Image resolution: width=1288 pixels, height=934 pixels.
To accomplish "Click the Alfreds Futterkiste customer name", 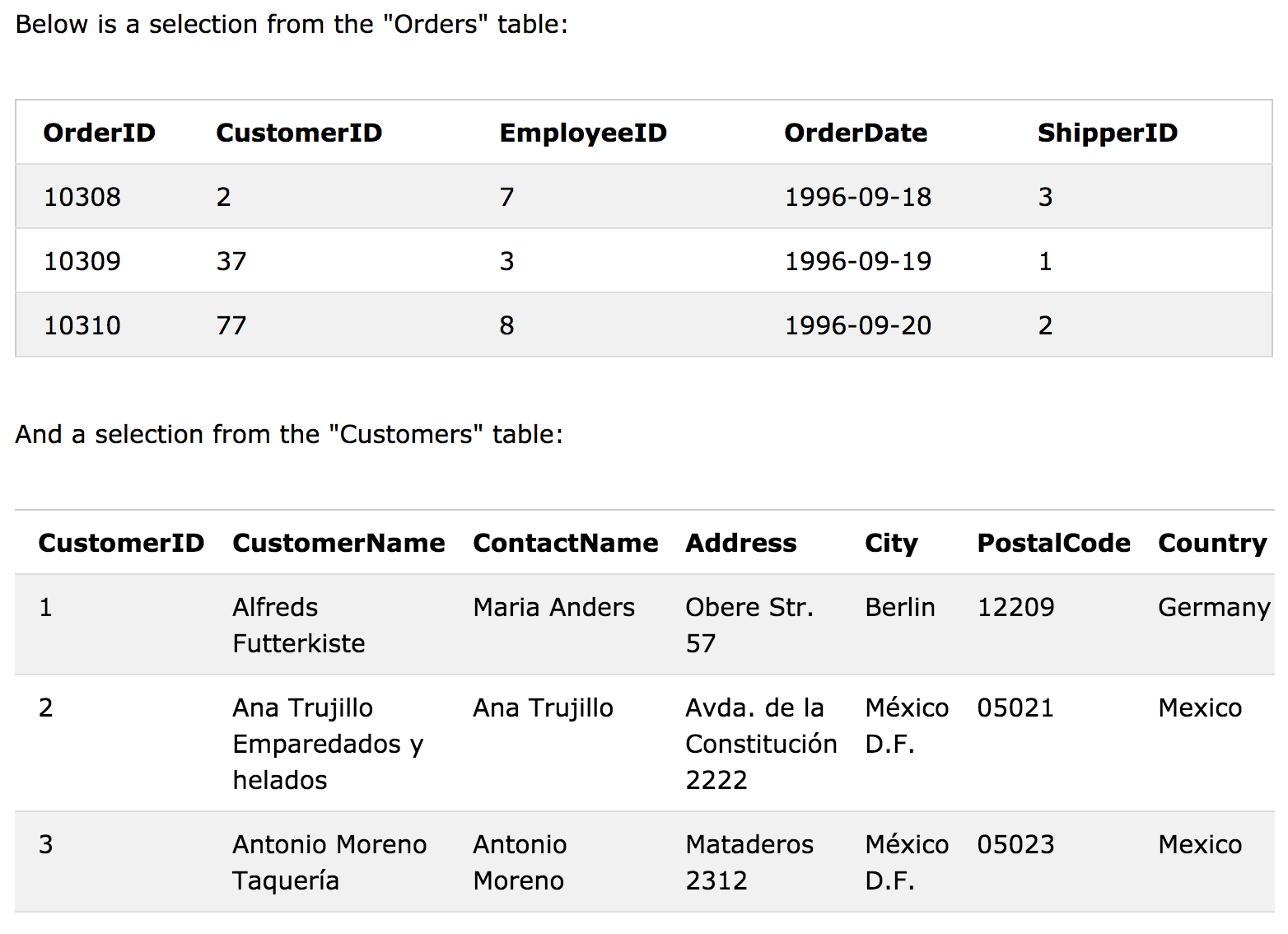I will tap(298, 625).
